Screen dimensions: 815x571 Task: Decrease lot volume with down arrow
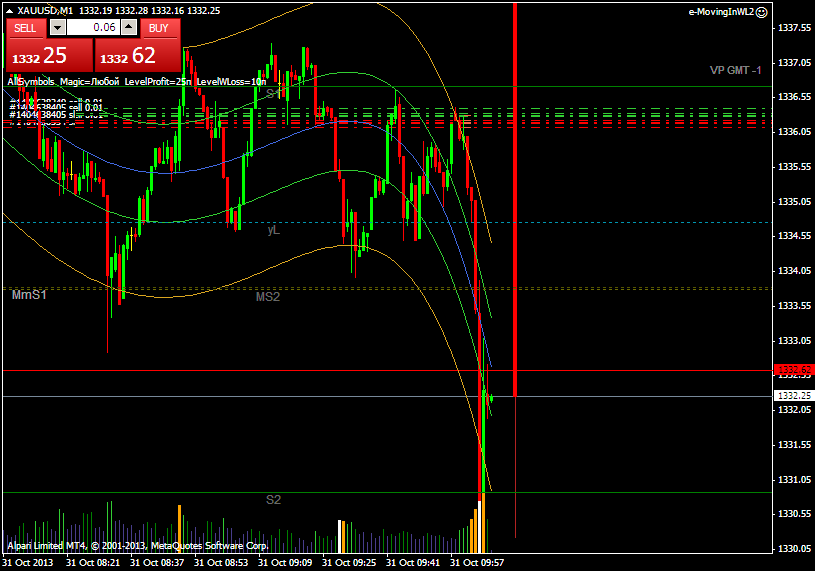point(57,28)
